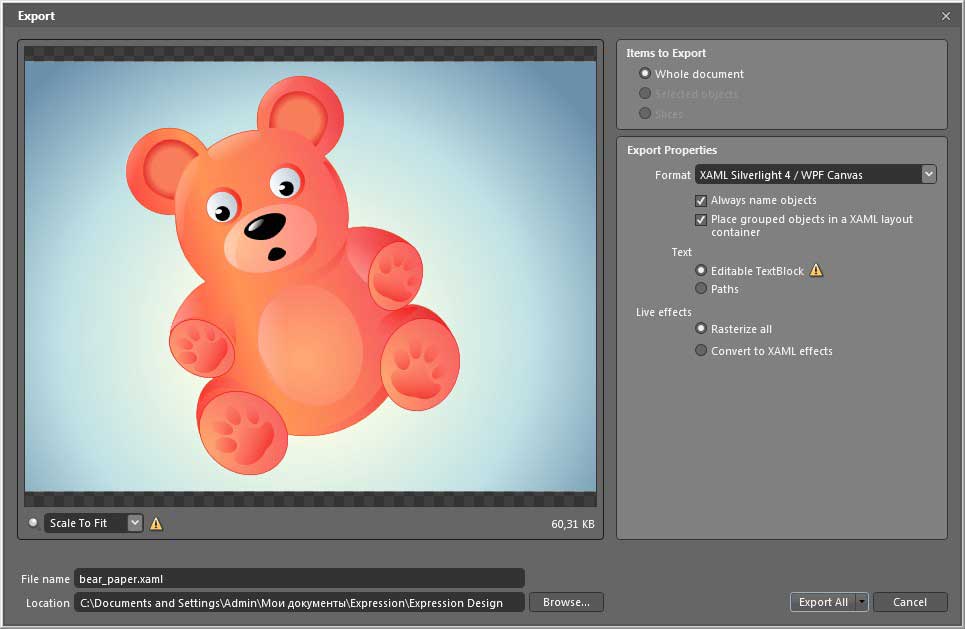
Task: Click the warning icon next to Editable TextBlock
Action: click(815, 270)
